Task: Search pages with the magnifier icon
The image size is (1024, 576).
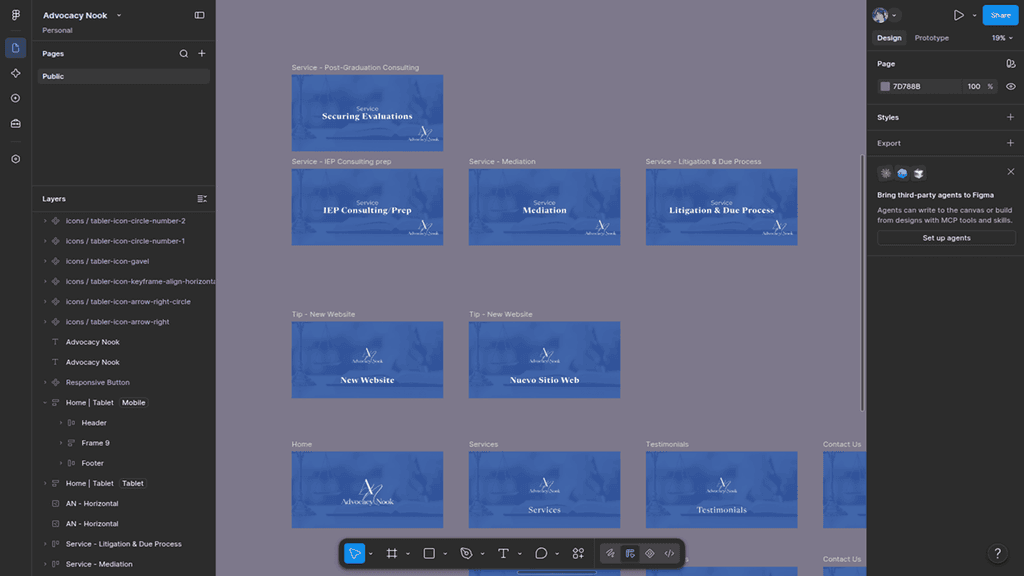Action: pos(184,54)
